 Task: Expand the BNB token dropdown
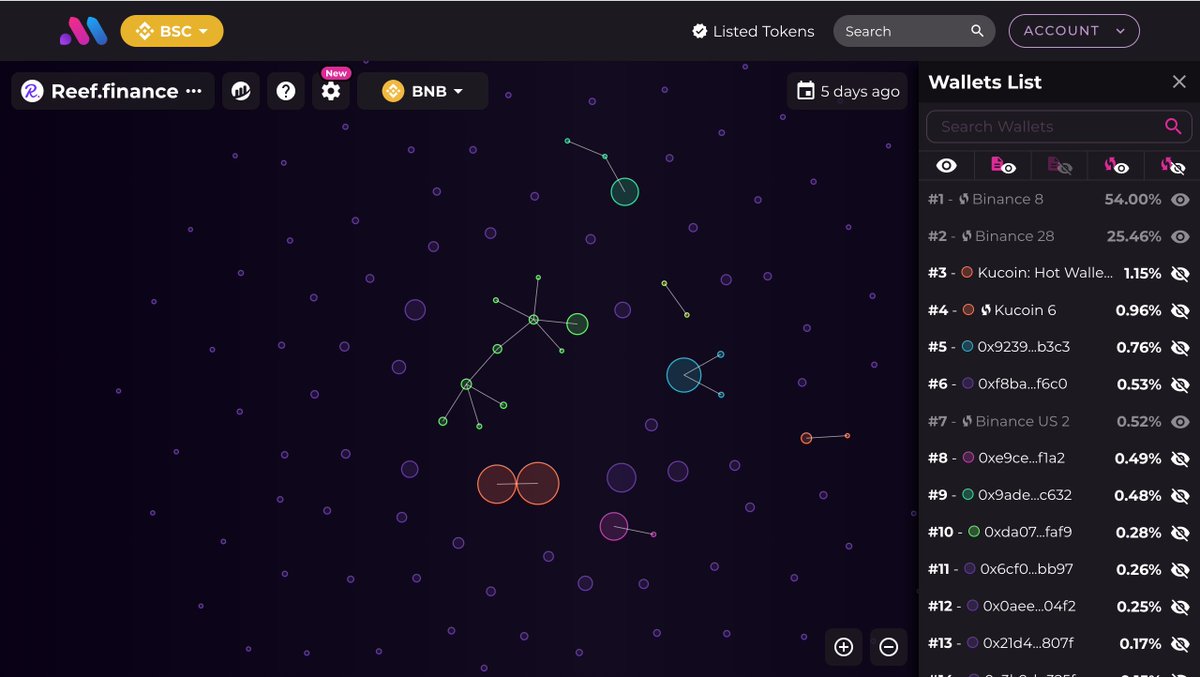[x=423, y=91]
